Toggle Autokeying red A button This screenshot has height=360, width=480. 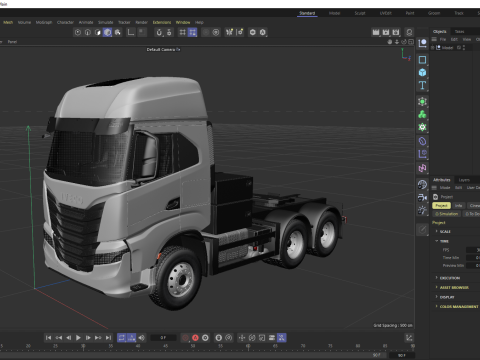click(x=195, y=338)
